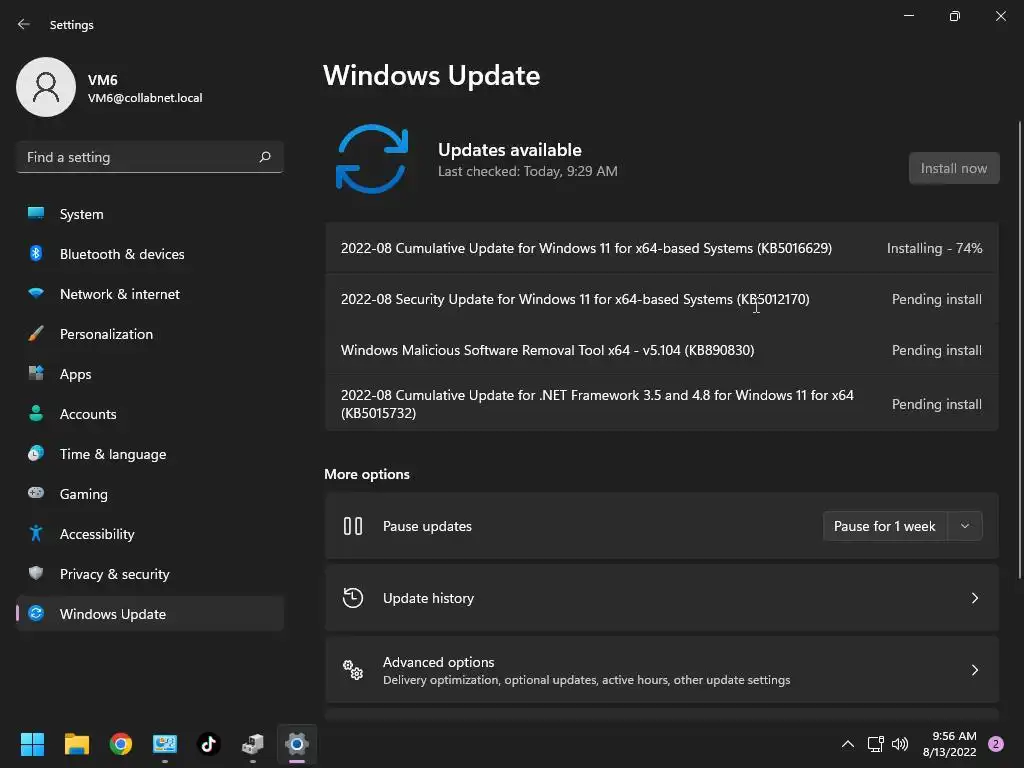
Task: Select the KB5012170 Security Update row
Action: pos(662,299)
